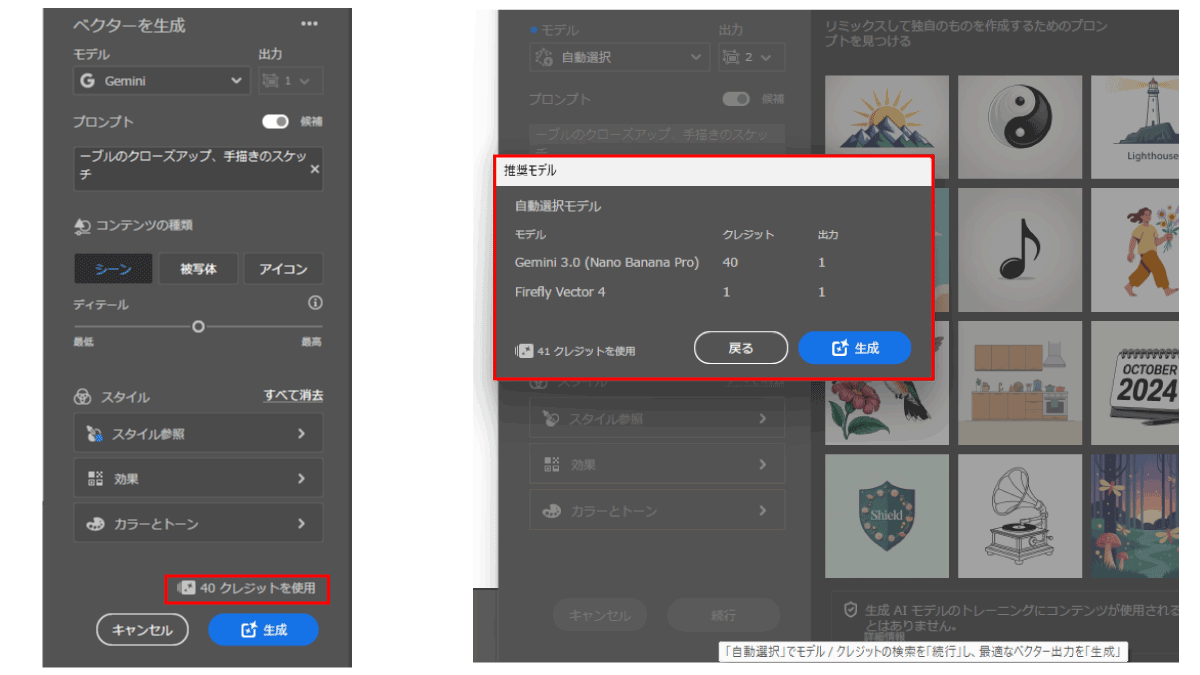The height and width of the screenshot is (675, 1200).
Task: Click the dimmed 続行 button
Action: pyautogui.click(x=723, y=615)
